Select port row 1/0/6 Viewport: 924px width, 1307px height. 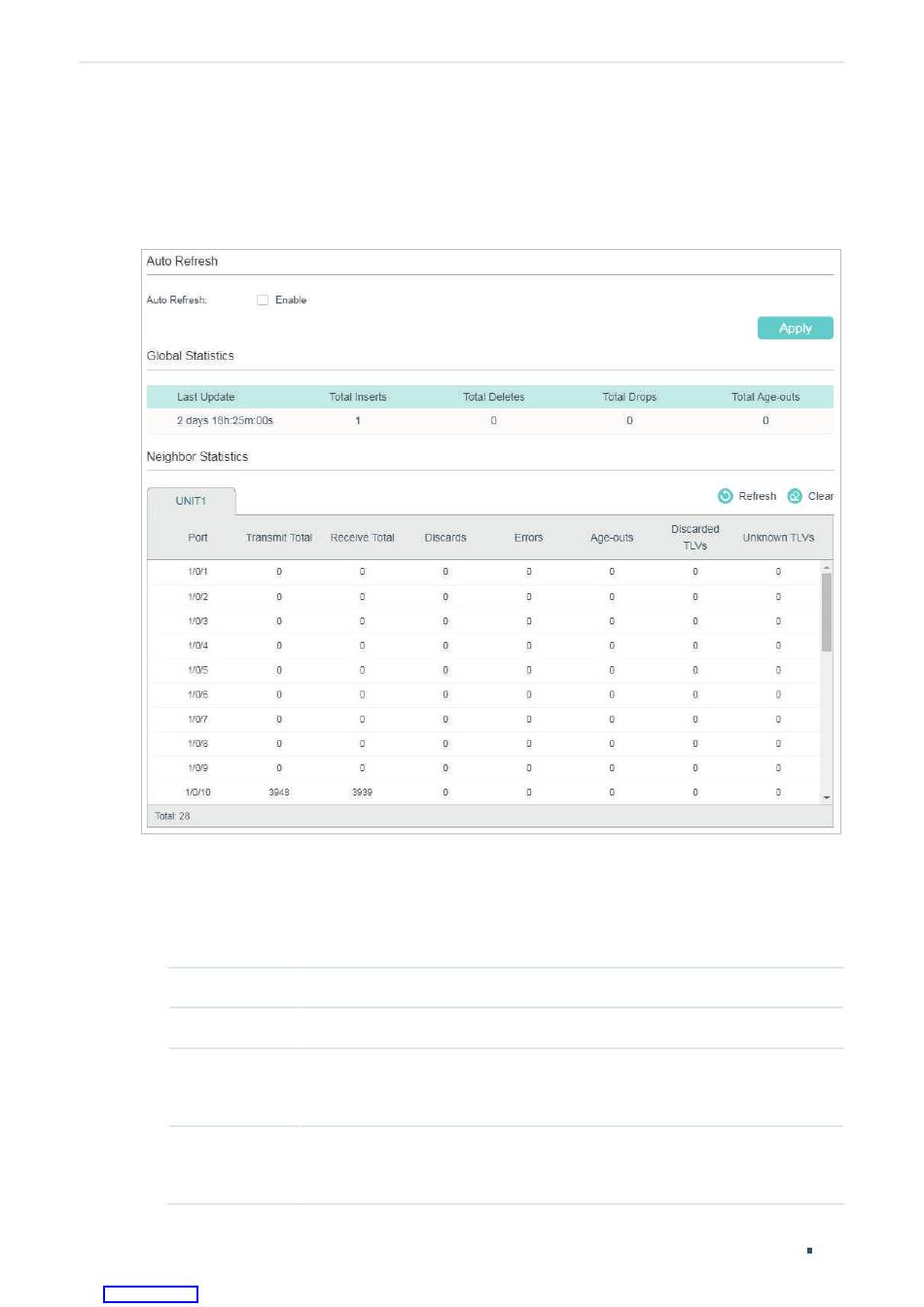484,694
